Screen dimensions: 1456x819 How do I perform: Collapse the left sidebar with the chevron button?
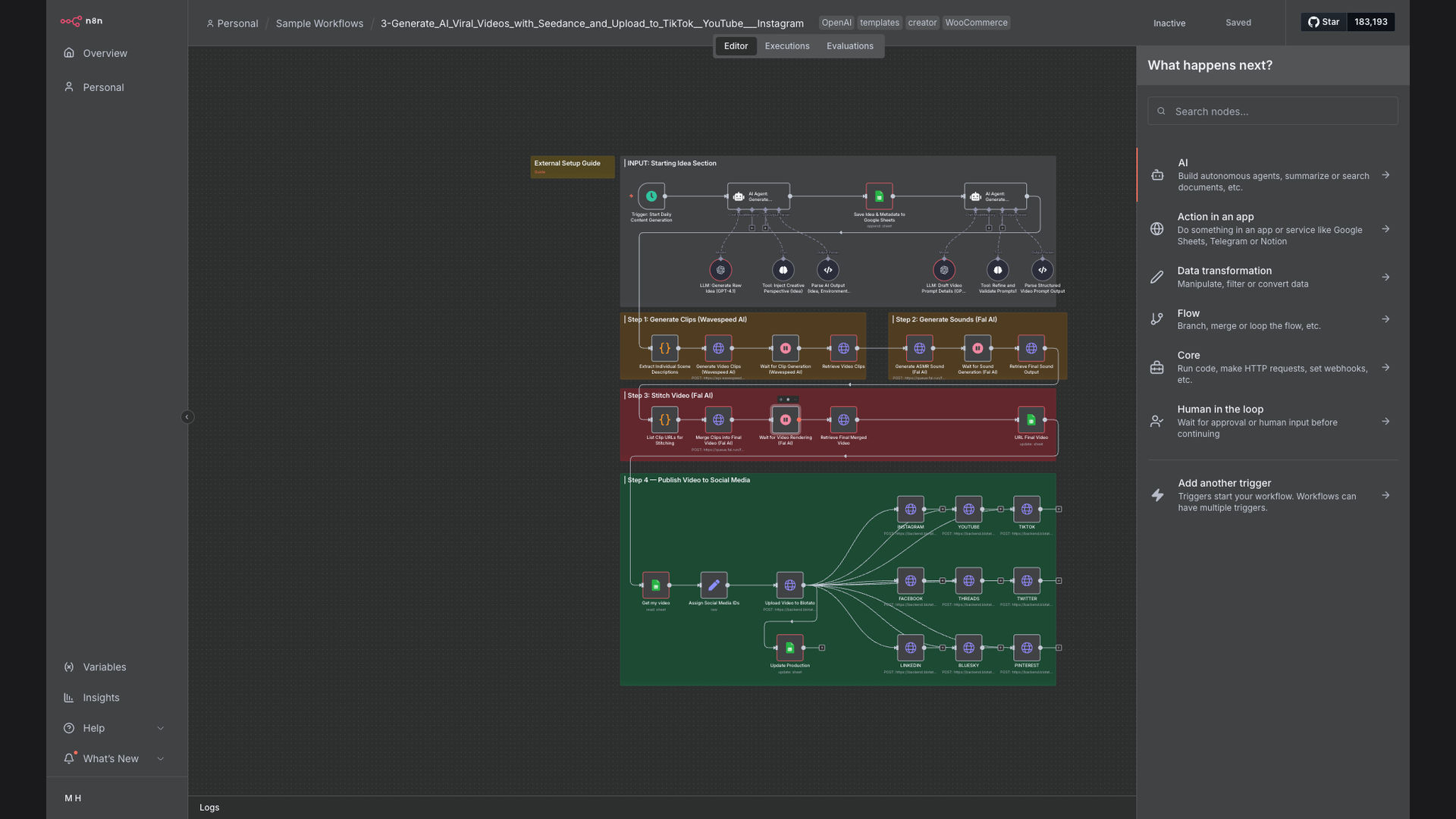click(x=187, y=417)
